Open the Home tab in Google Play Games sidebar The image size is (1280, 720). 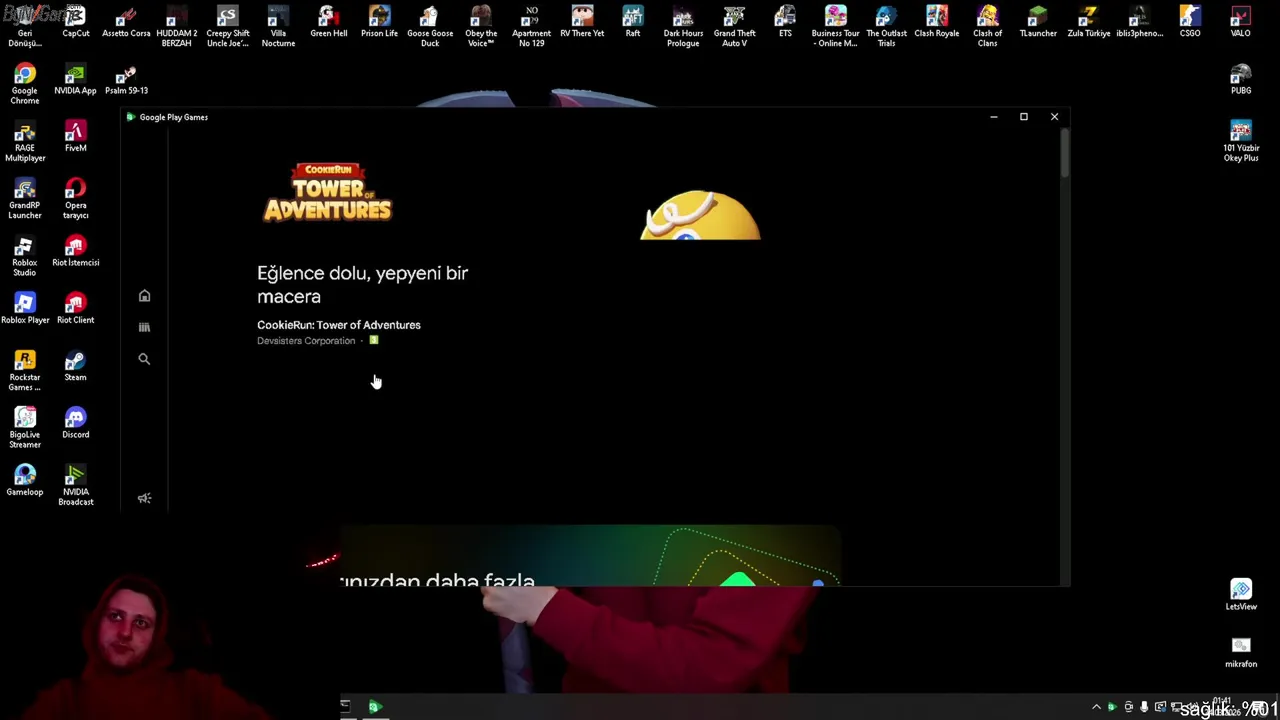tap(144, 296)
